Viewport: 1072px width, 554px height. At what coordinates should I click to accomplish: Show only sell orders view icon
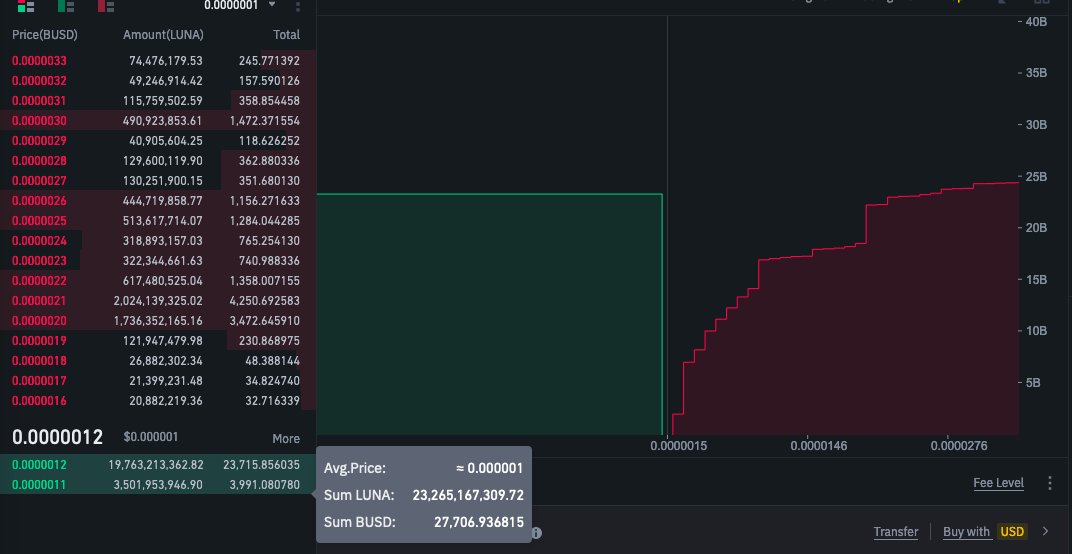tap(106, 6)
